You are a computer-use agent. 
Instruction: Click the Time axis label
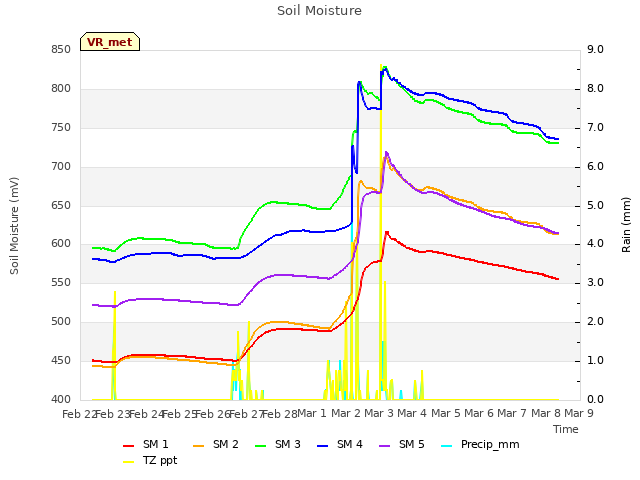[x=566, y=429]
